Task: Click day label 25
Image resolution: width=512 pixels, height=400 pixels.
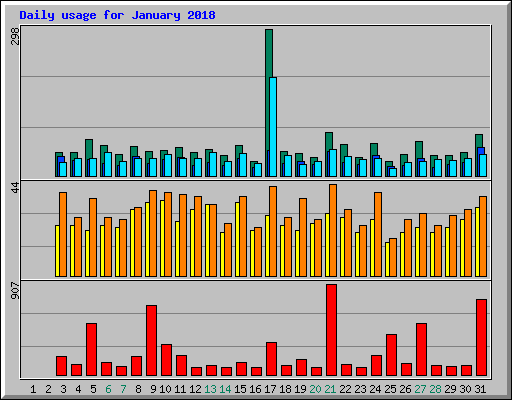Action: coord(390,389)
